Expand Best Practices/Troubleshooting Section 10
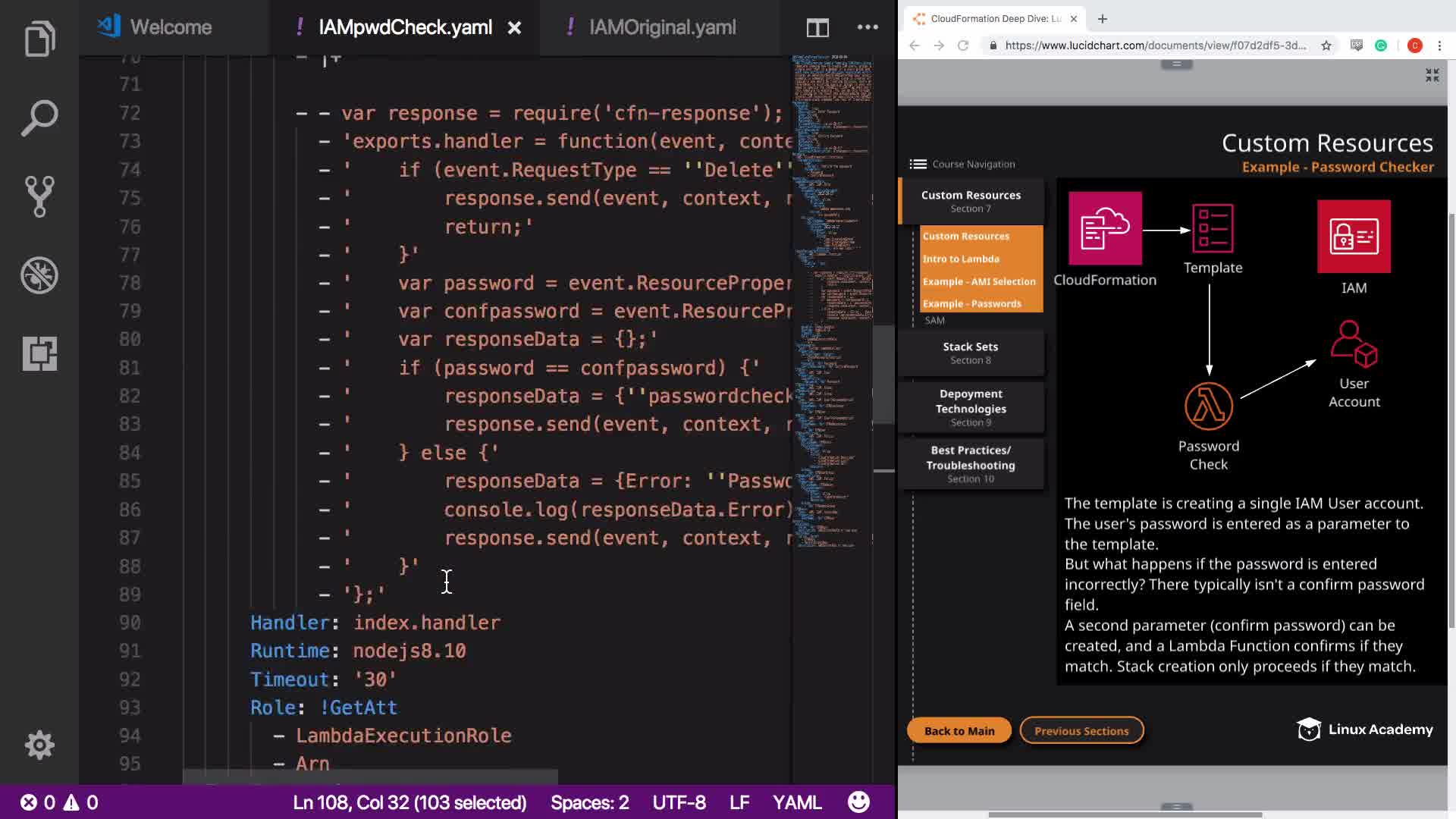Screen dimensions: 1456x819 point(970,463)
